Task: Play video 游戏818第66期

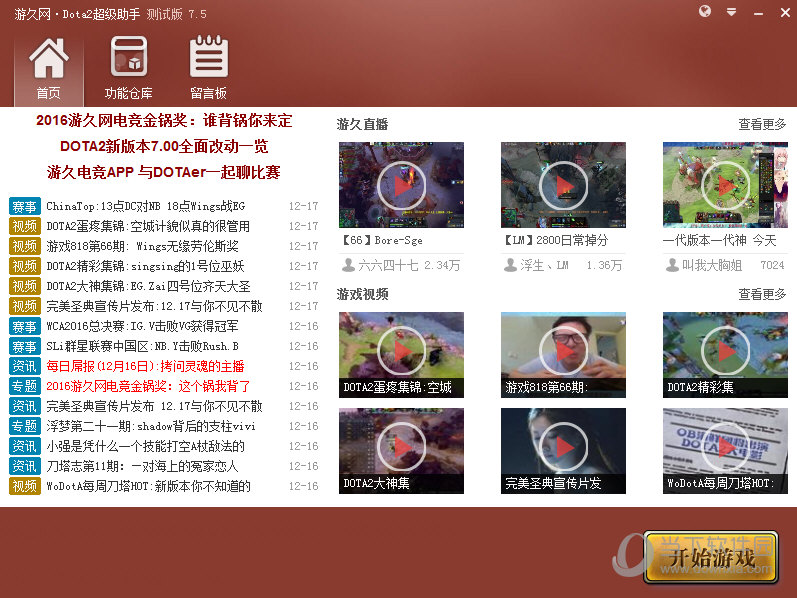Action: (563, 354)
